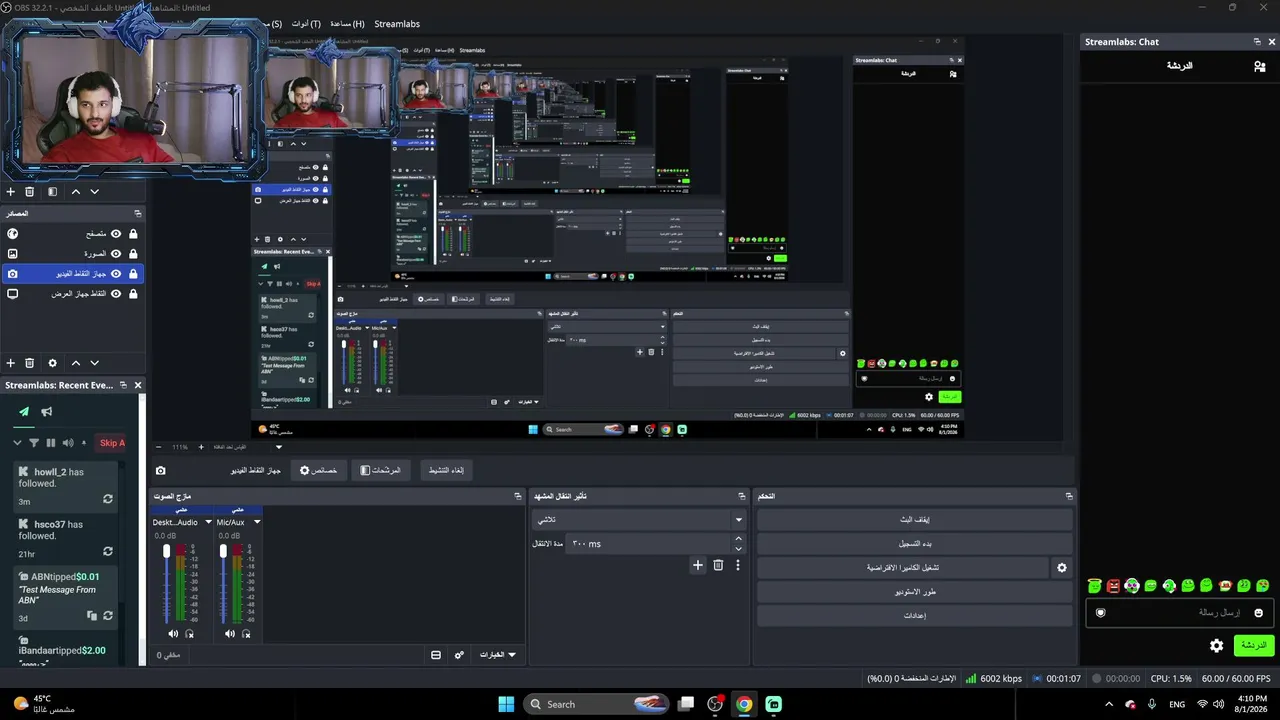The image size is (1280, 720).
Task: Open the Desktop Audio channel menu arrow
Action: coord(208,522)
